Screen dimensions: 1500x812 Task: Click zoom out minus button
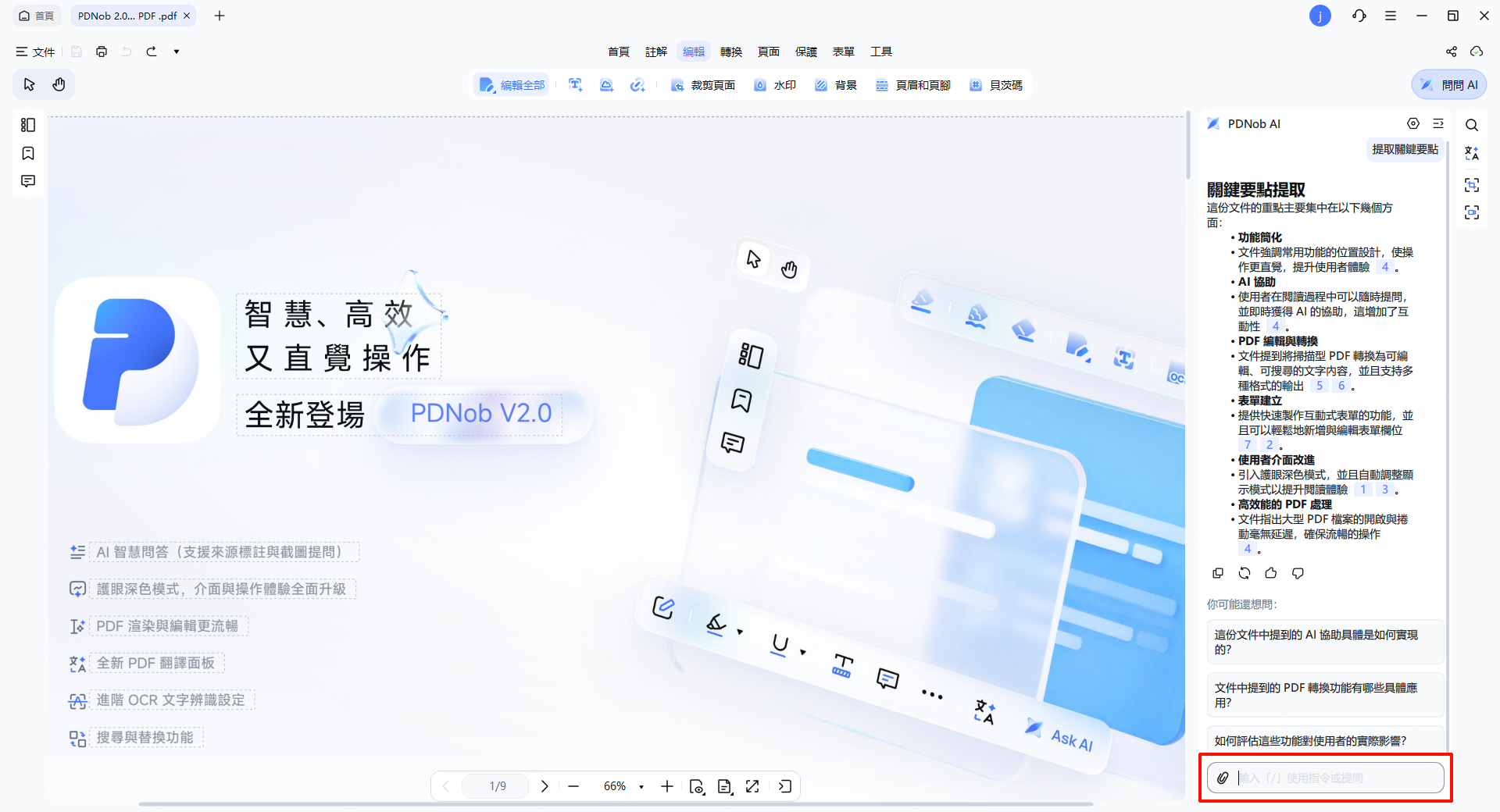pyautogui.click(x=573, y=786)
